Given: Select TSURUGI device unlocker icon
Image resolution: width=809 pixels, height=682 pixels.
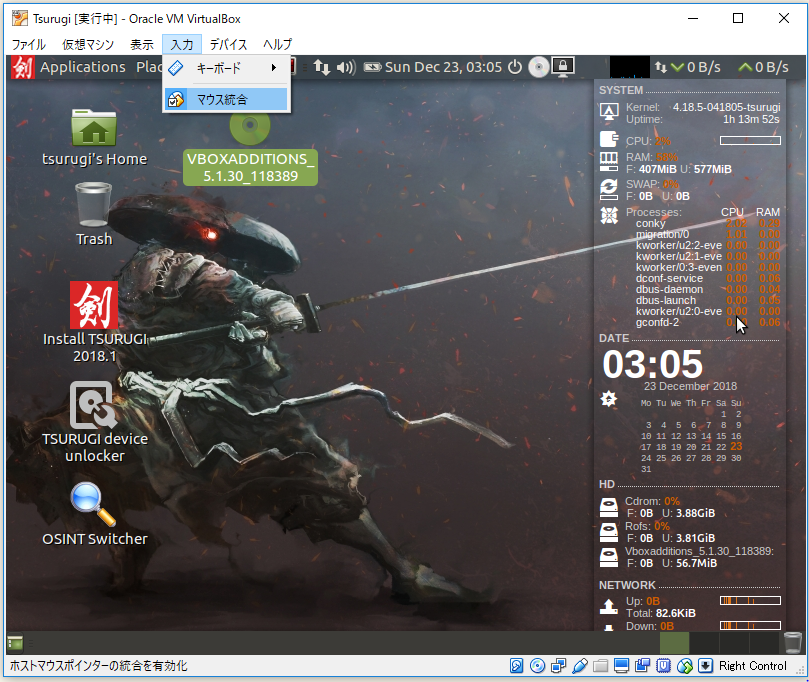Looking at the screenshot, I should click(94, 422).
